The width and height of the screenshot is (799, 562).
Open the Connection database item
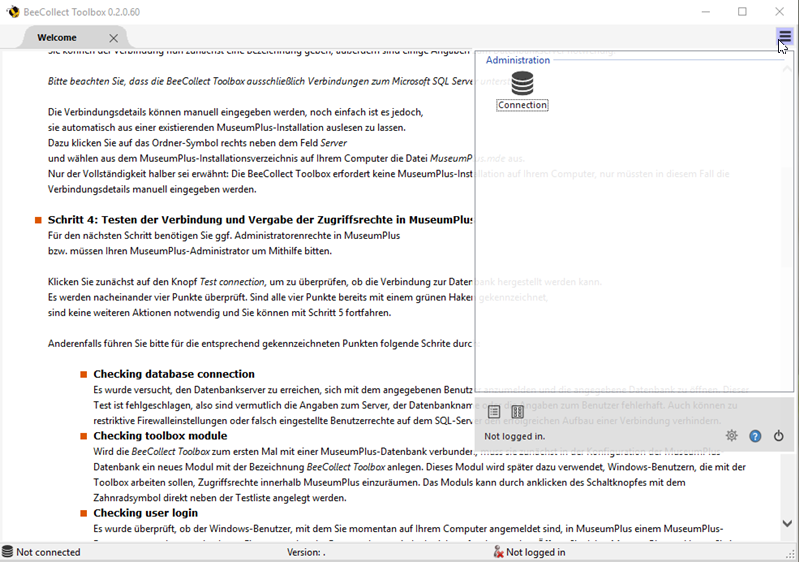click(522, 91)
